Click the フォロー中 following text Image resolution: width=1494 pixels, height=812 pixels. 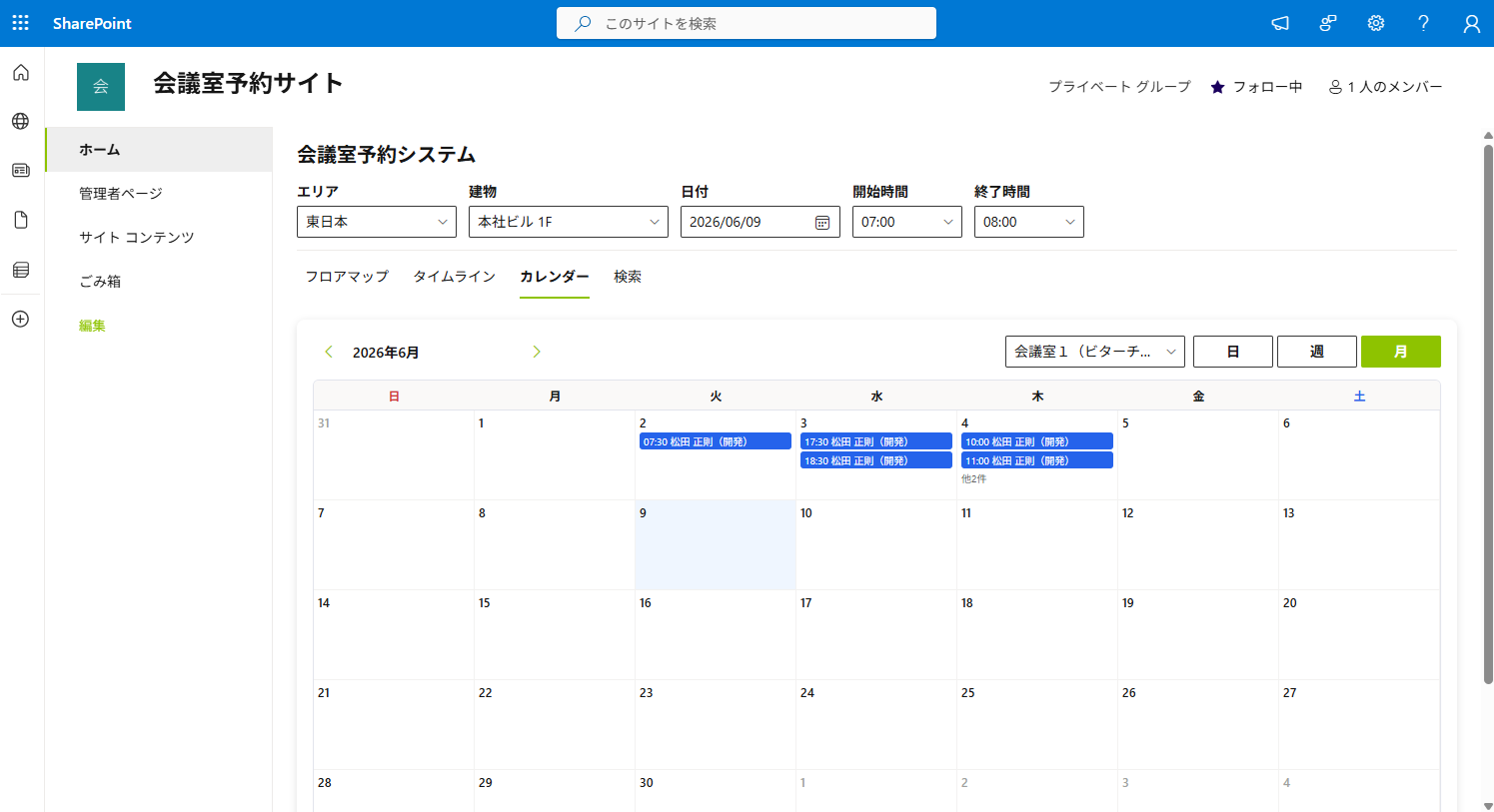click(1267, 87)
